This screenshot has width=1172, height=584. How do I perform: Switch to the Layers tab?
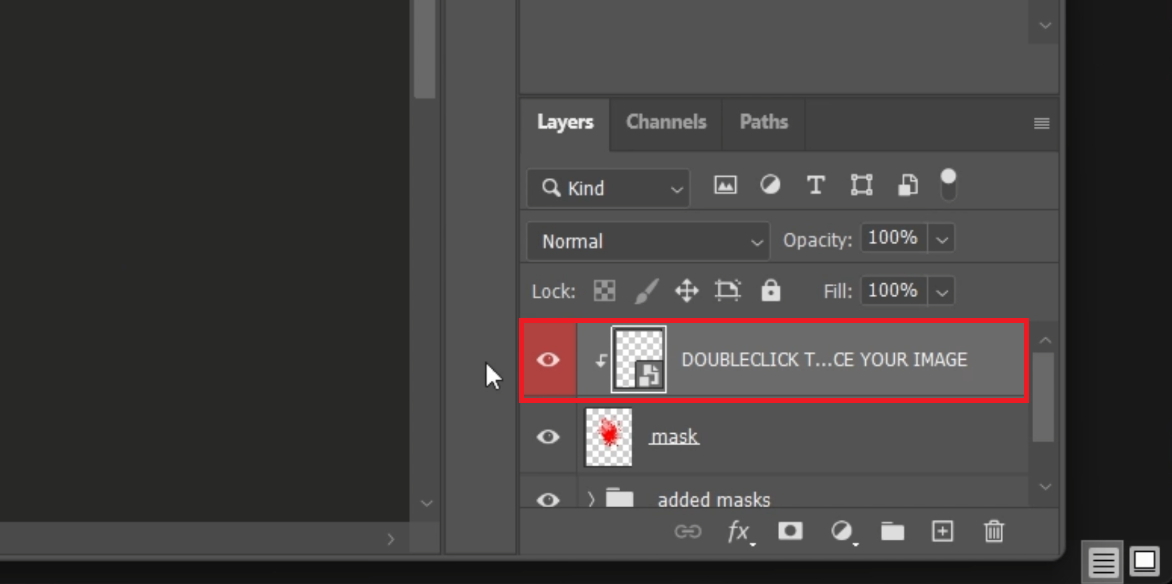tap(565, 123)
